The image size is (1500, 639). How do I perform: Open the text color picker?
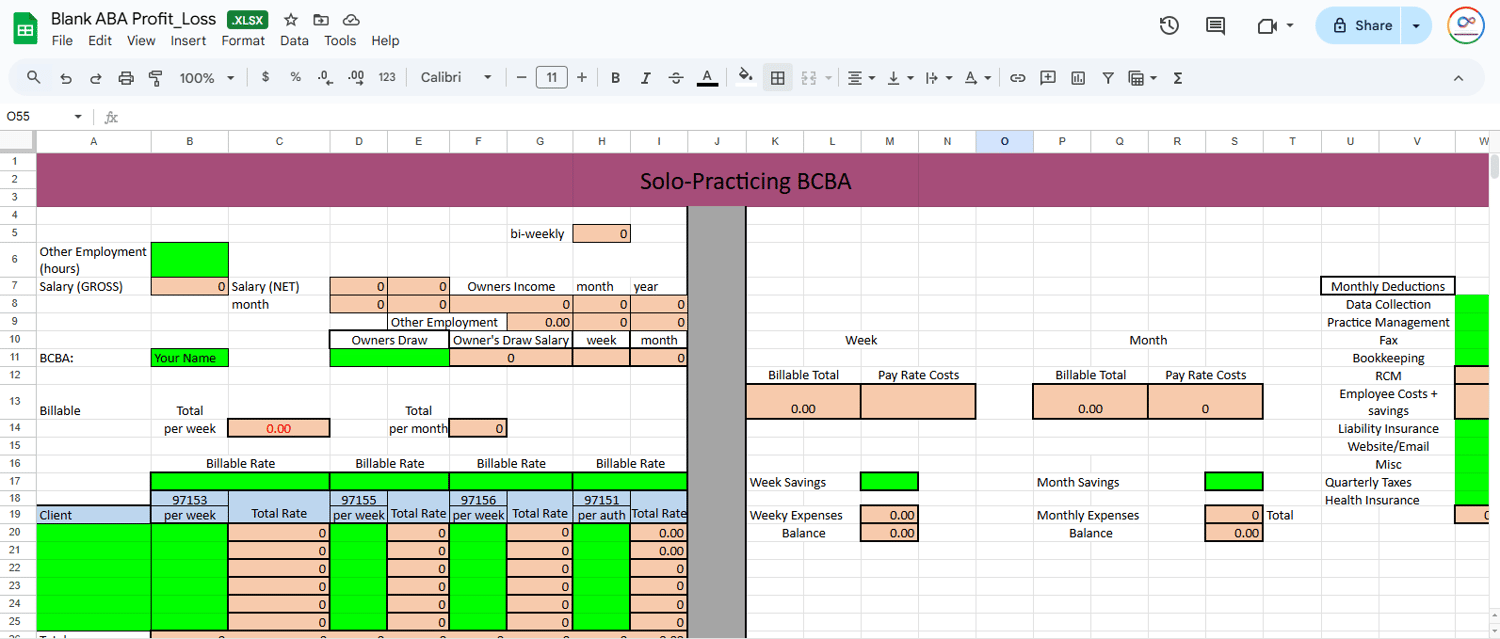tap(707, 77)
